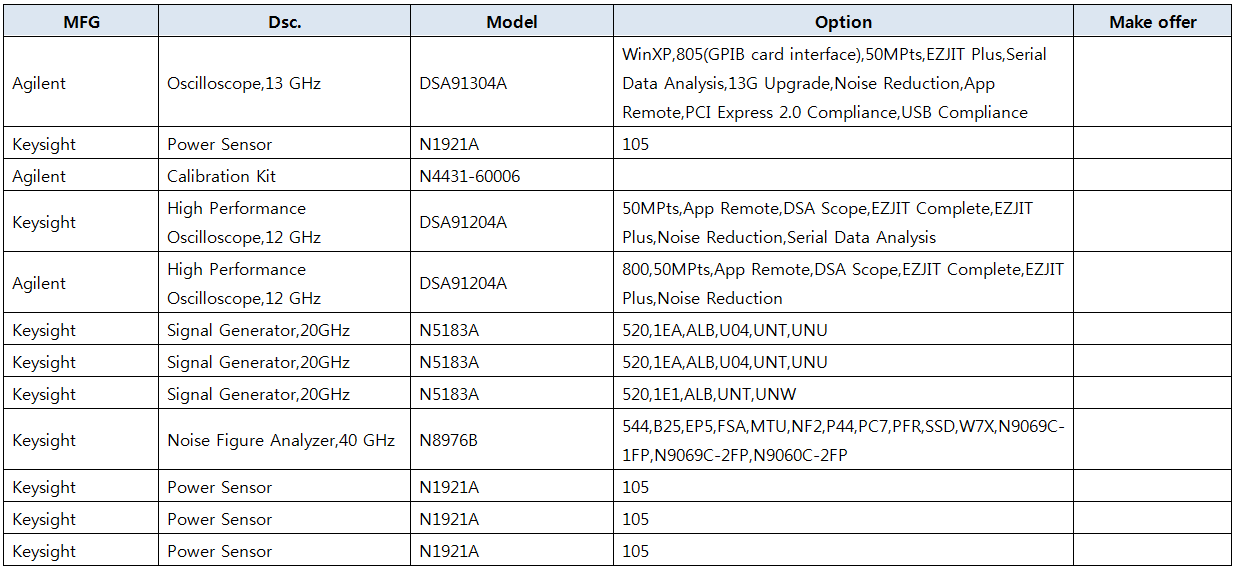Select the Make offer cell for Calibration Kit
Viewport: 1237px width, 571px height.
(1152, 176)
